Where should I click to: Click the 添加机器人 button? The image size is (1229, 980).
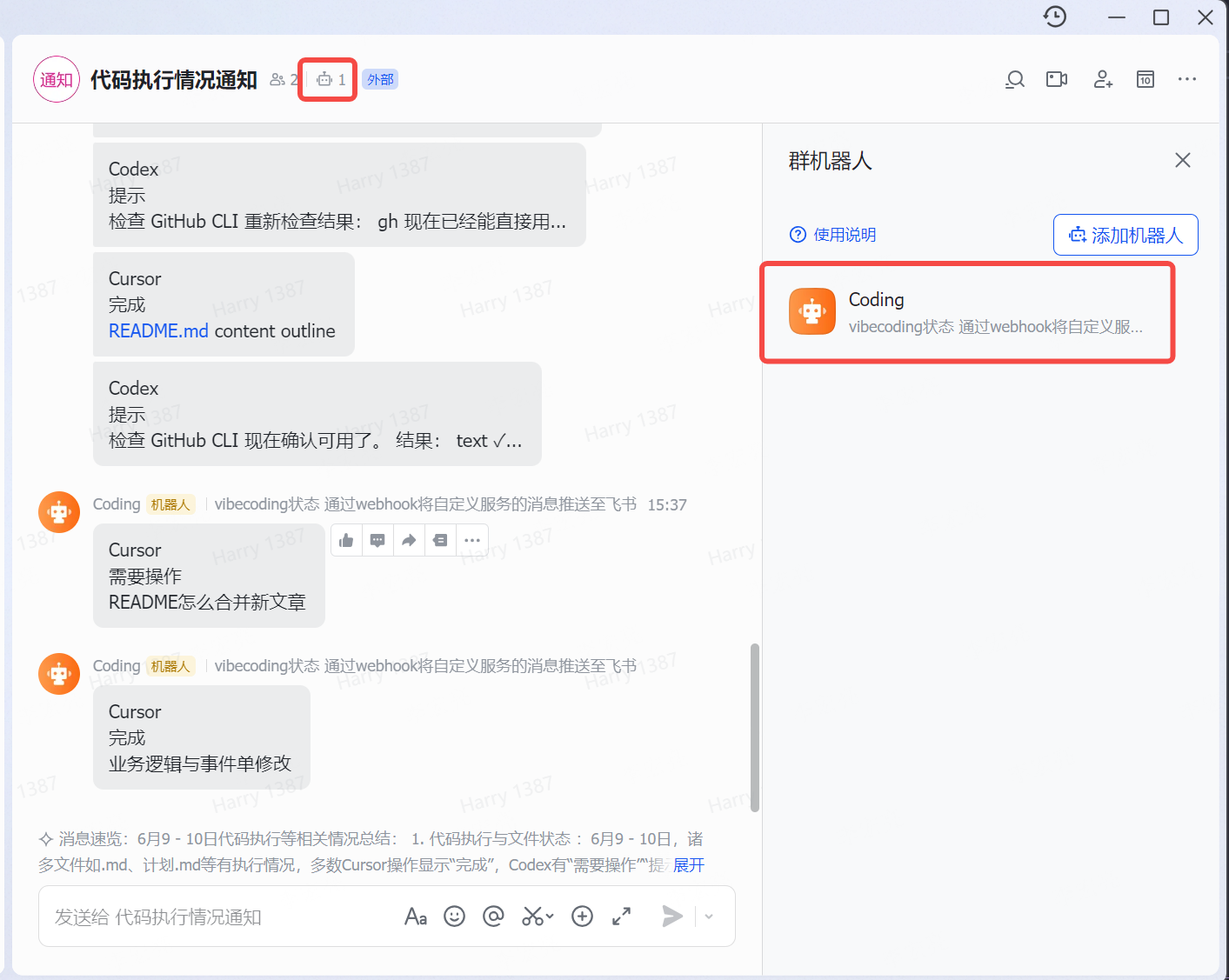(1125, 235)
